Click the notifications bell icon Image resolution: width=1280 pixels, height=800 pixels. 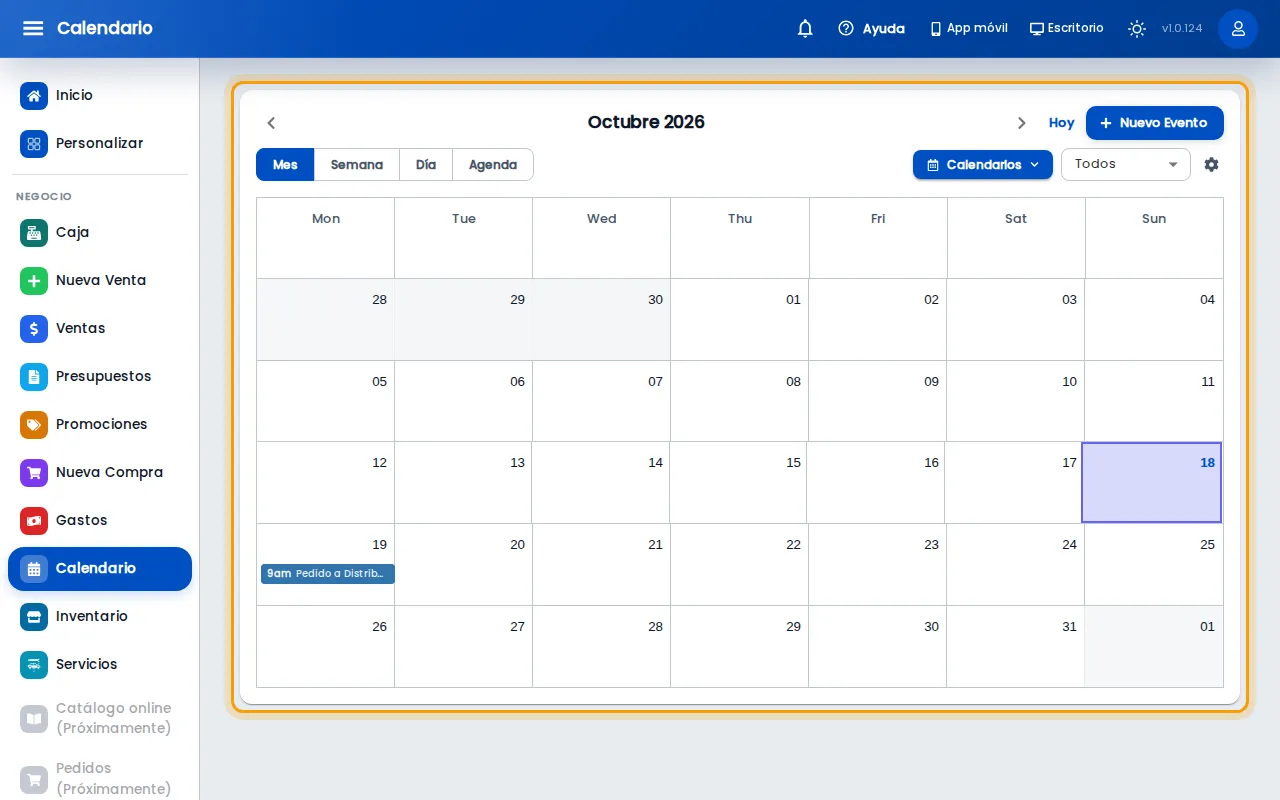(x=805, y=28)
